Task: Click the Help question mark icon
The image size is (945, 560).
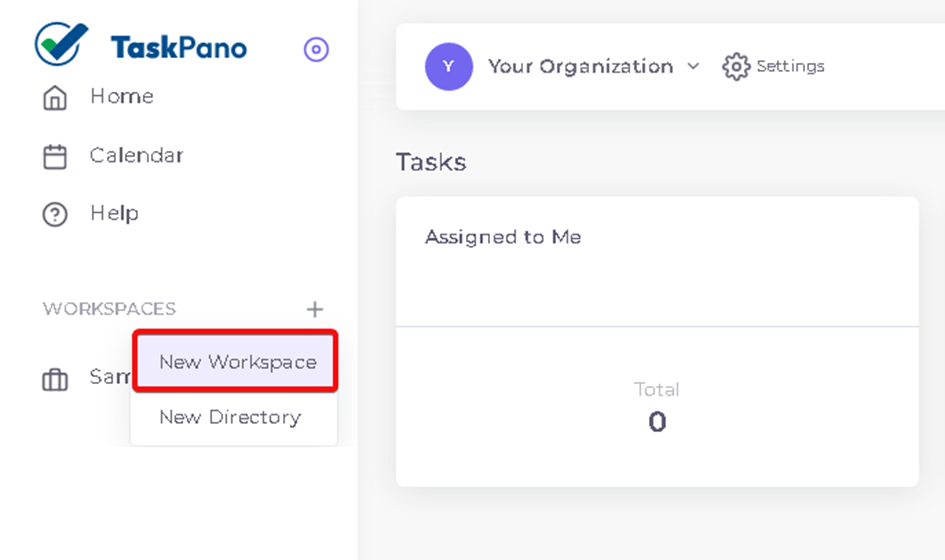Action: (55, 215)
